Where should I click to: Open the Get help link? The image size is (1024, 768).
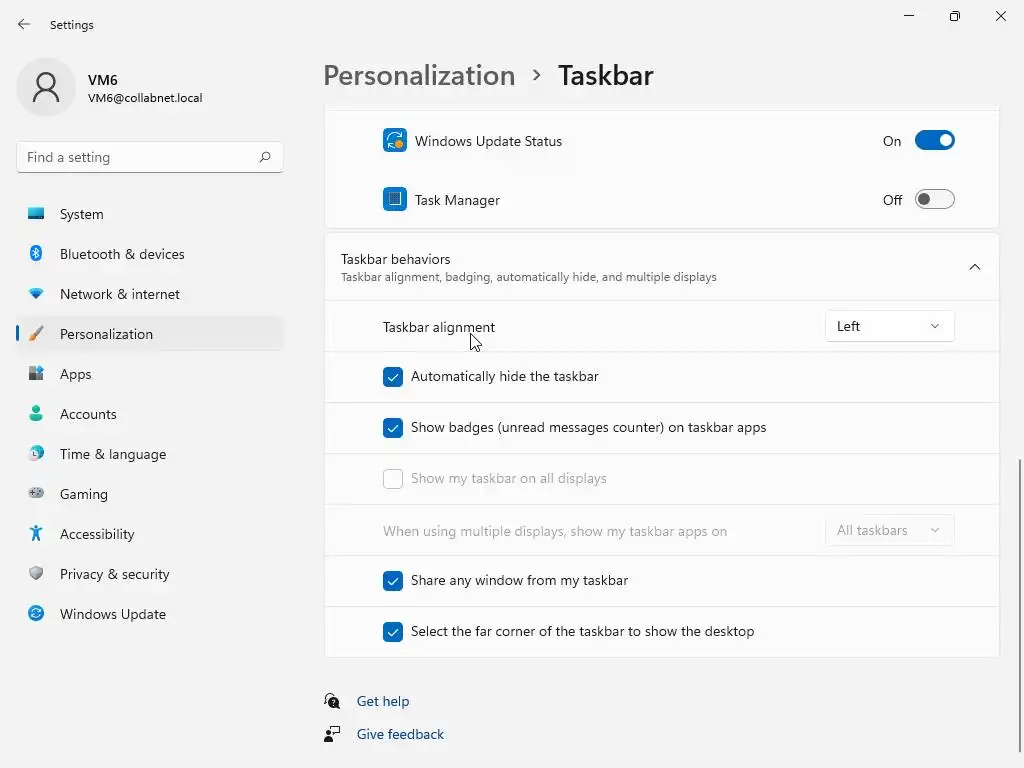pos(383,701)
